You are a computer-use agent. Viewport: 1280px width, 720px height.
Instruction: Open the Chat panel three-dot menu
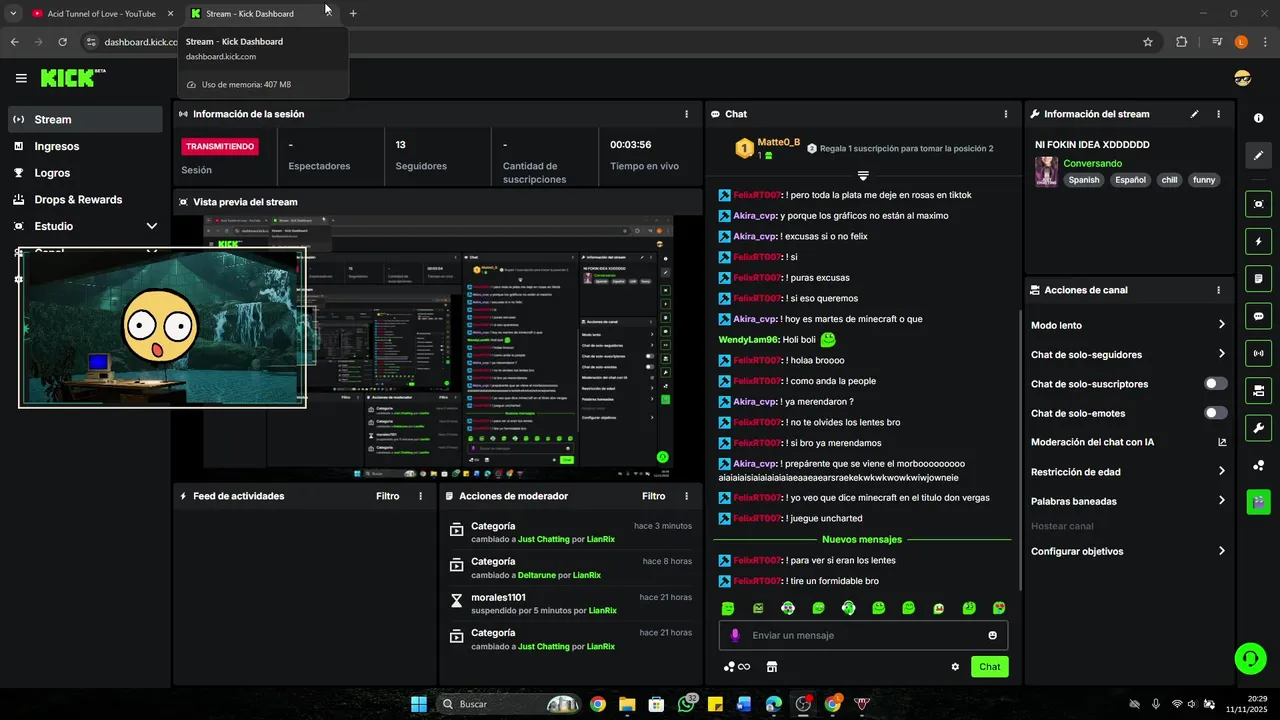[1006, 114]
